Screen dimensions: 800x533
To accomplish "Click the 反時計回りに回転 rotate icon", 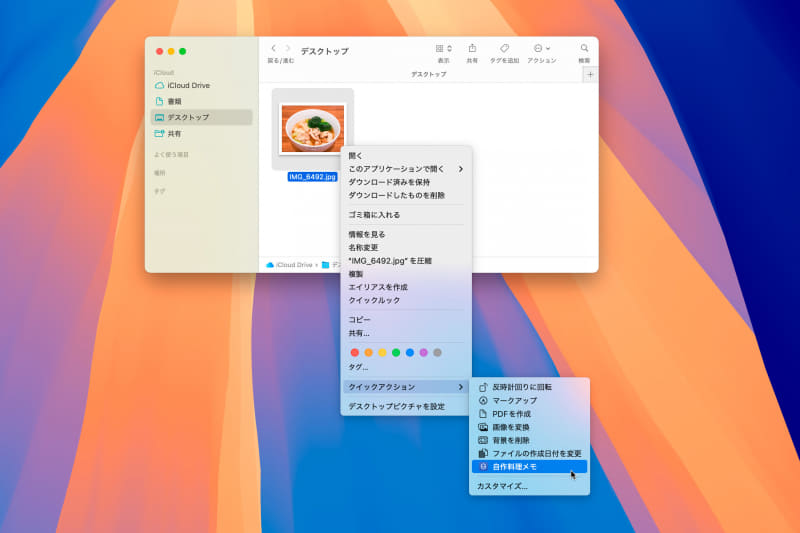I will (483, 387).
